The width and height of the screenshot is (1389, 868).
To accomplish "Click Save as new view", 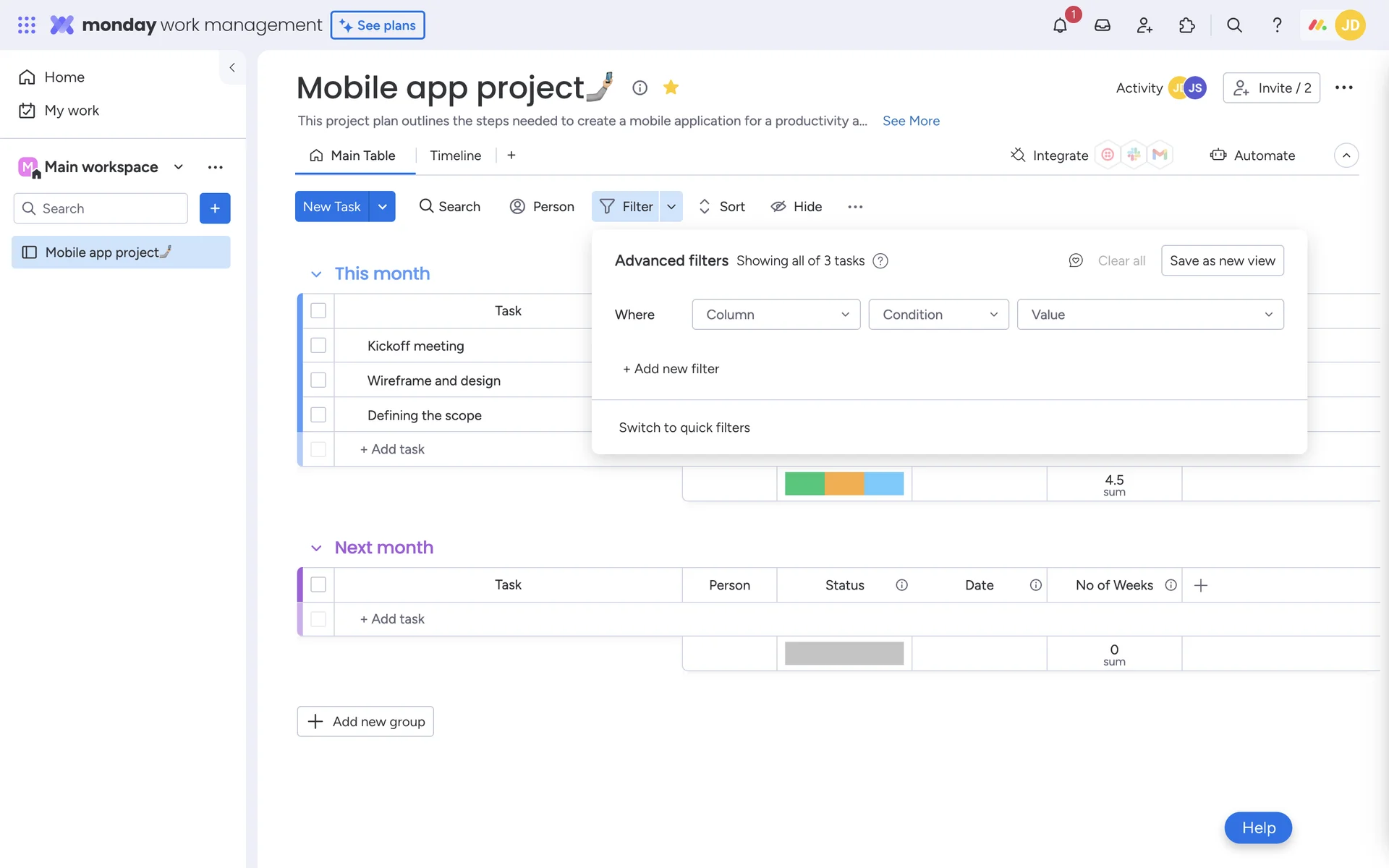I will (1222, 260).
